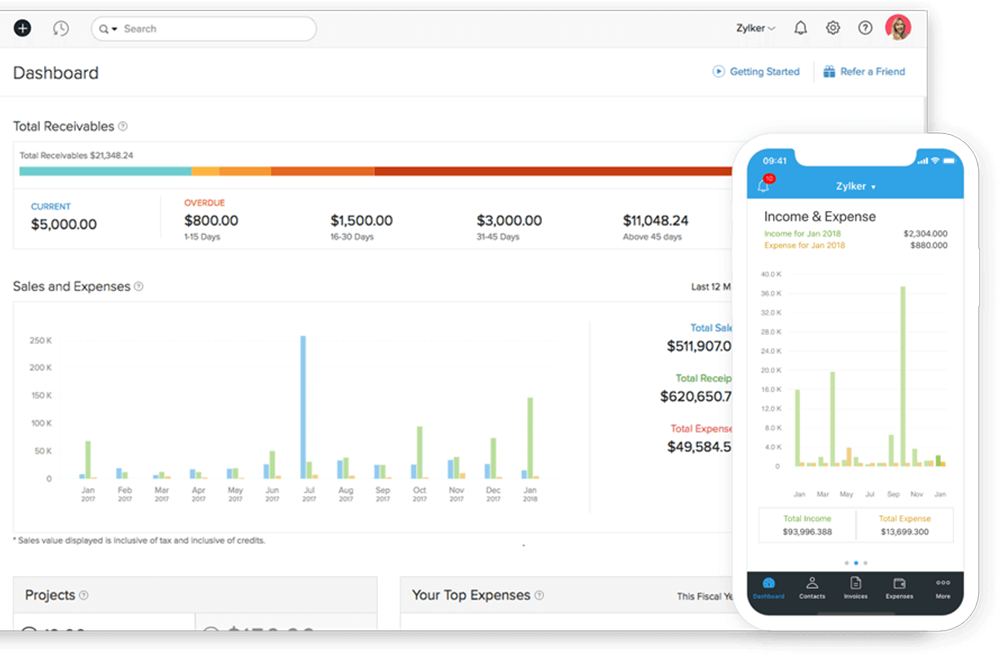Click Expense for Jan 2018 label

[804, 245]
